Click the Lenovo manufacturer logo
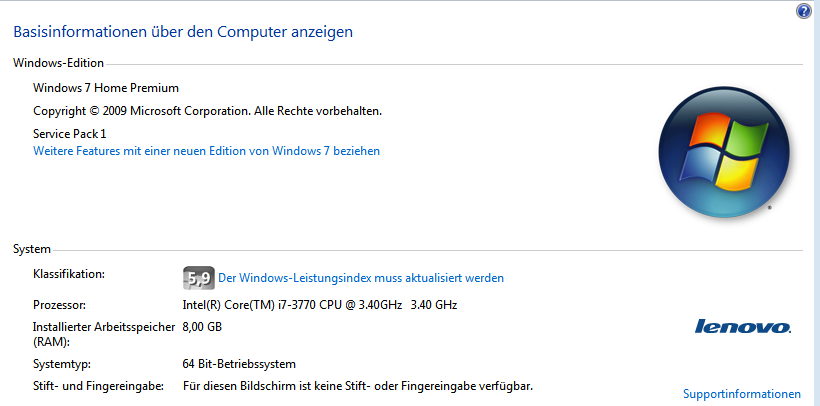This screenshot has height=406, width=820. (743, 327)
